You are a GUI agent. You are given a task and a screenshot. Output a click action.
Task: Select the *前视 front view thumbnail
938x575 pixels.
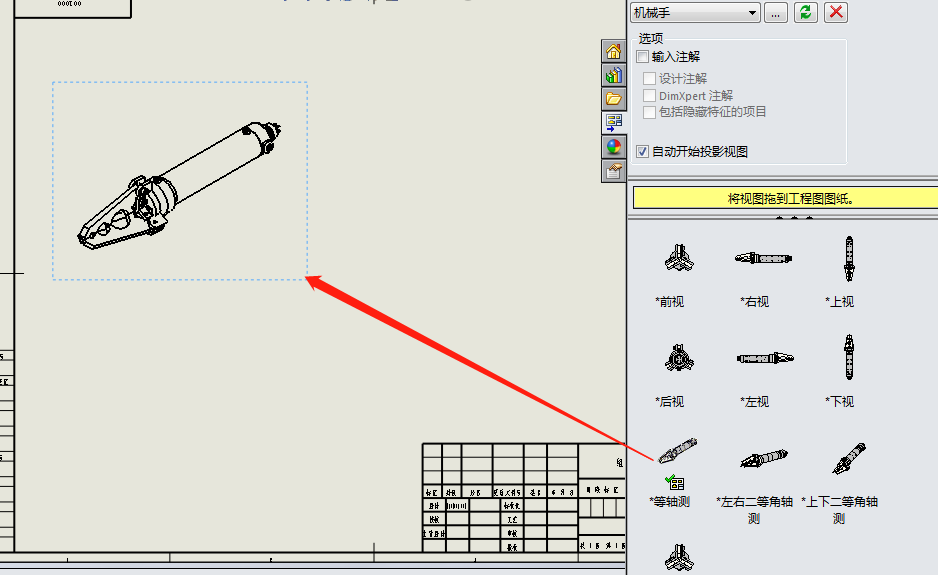678,258
